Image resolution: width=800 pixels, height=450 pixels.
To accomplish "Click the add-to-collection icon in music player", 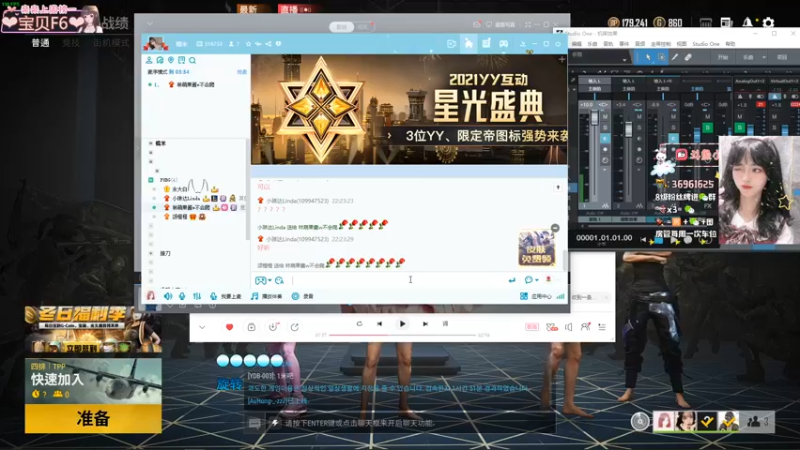I will pyautogui.click(x=251, y=327).
